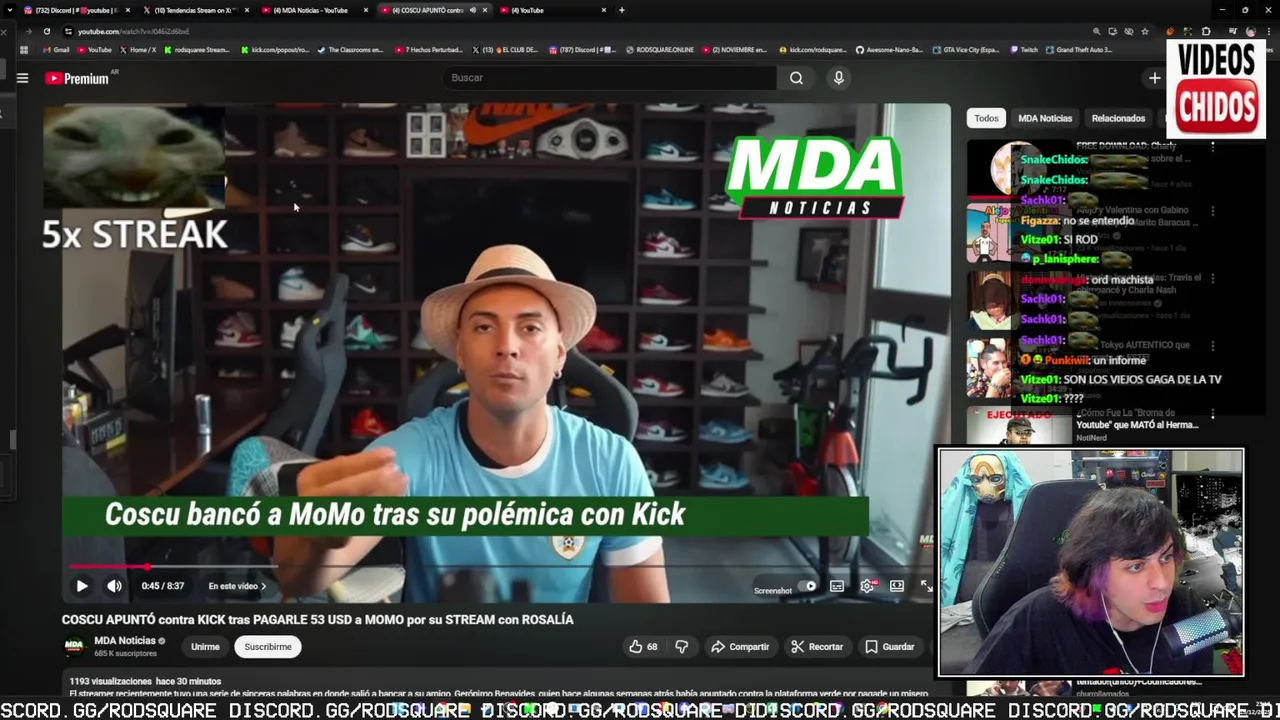
Task: Open the EJECUTADO video thumbnail
Action: pyautogui.click(x=1017, y=425)
